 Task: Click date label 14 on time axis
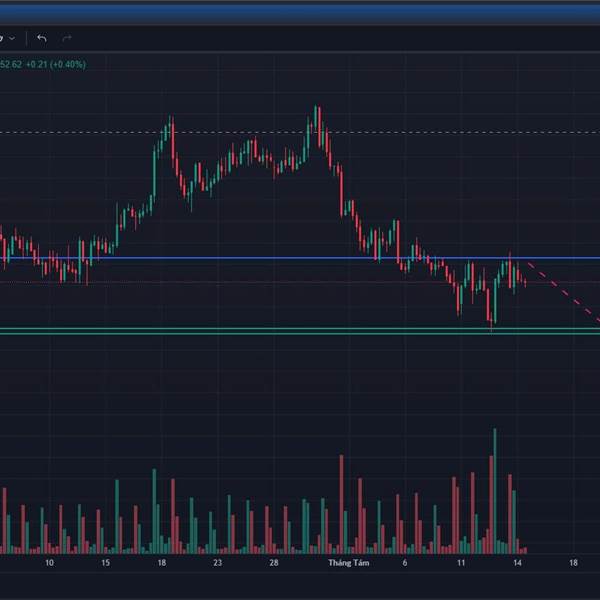(x=517, y=562)
